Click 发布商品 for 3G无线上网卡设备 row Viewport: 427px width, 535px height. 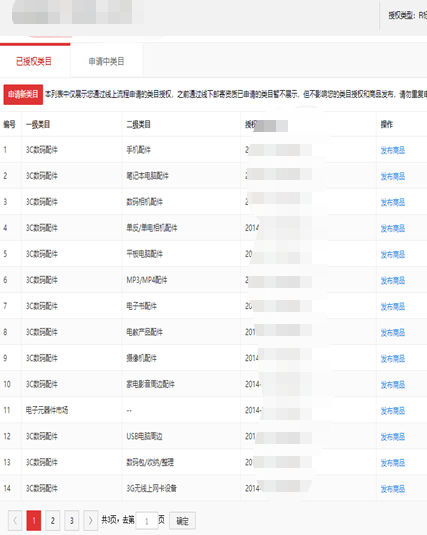pyautogui.click(x=393, y=489)
